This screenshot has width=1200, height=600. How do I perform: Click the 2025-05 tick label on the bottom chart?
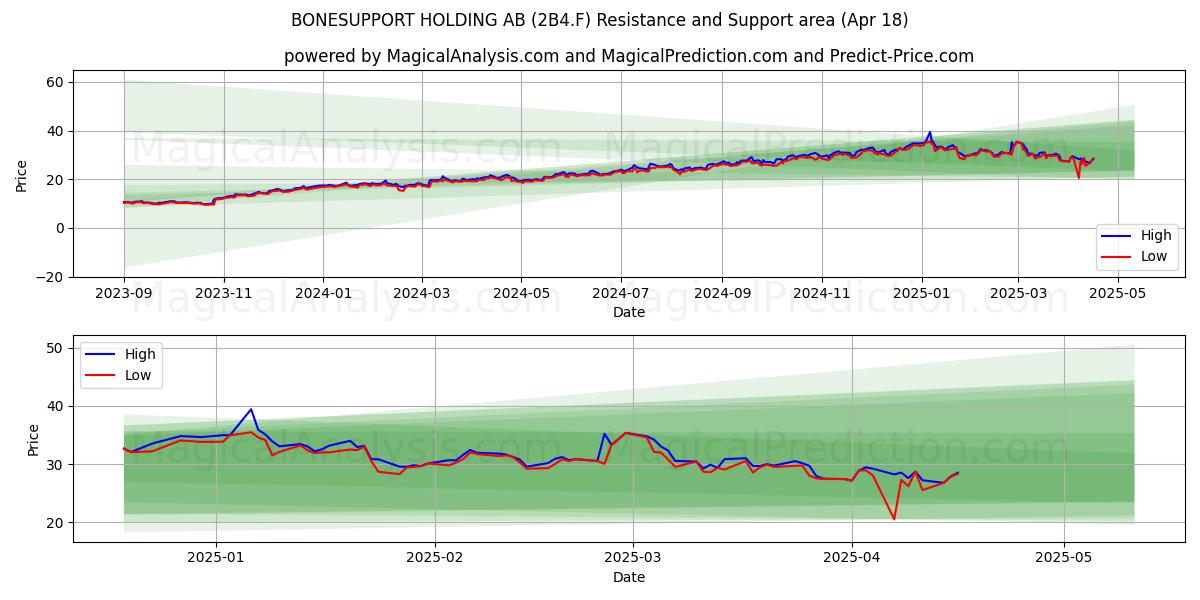coord(1064,560)
